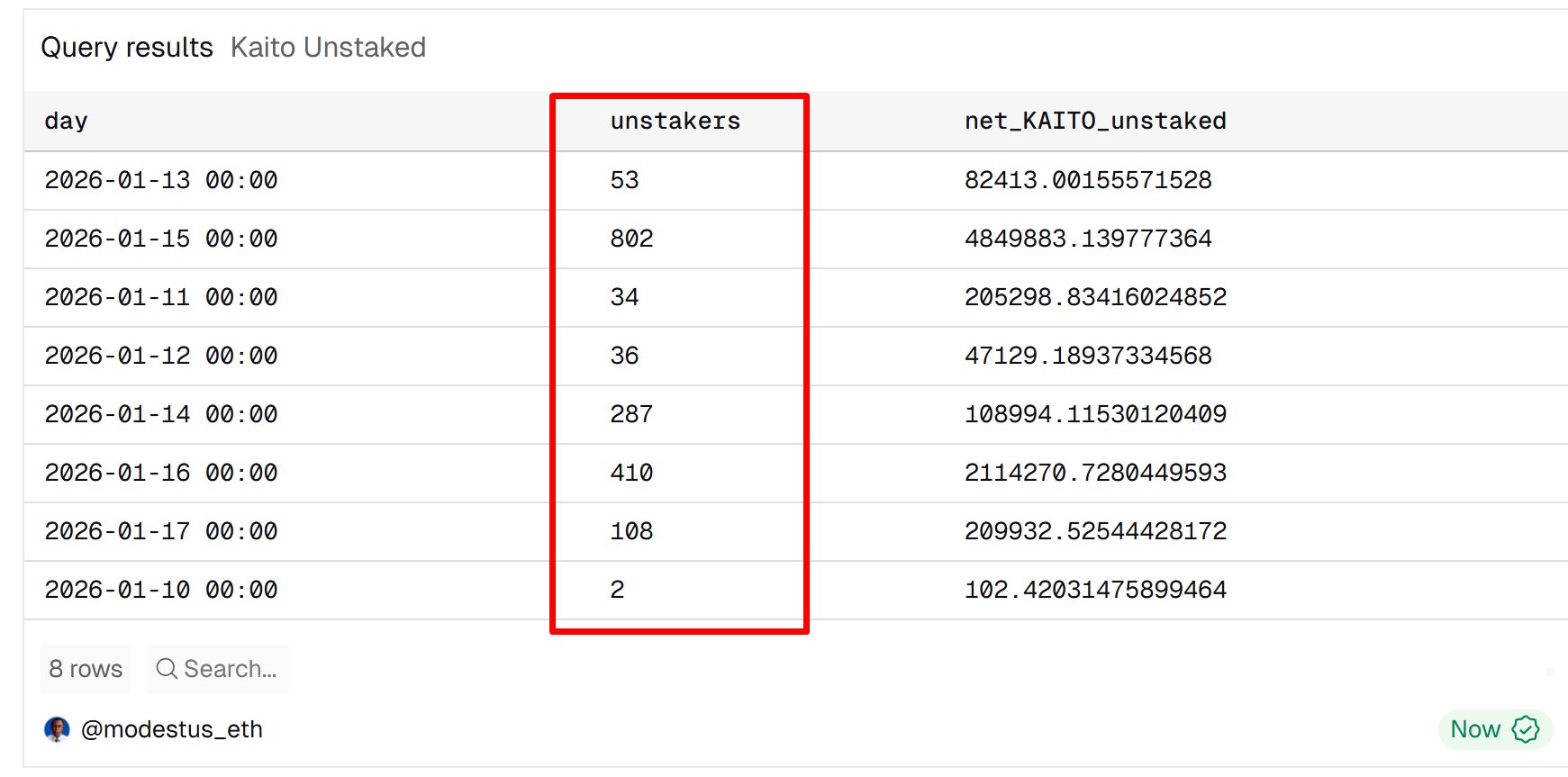1568x777 pixels.
Task: Select the 2026-01-14 00:00 day cell
Action: click(x=161, y=414)
